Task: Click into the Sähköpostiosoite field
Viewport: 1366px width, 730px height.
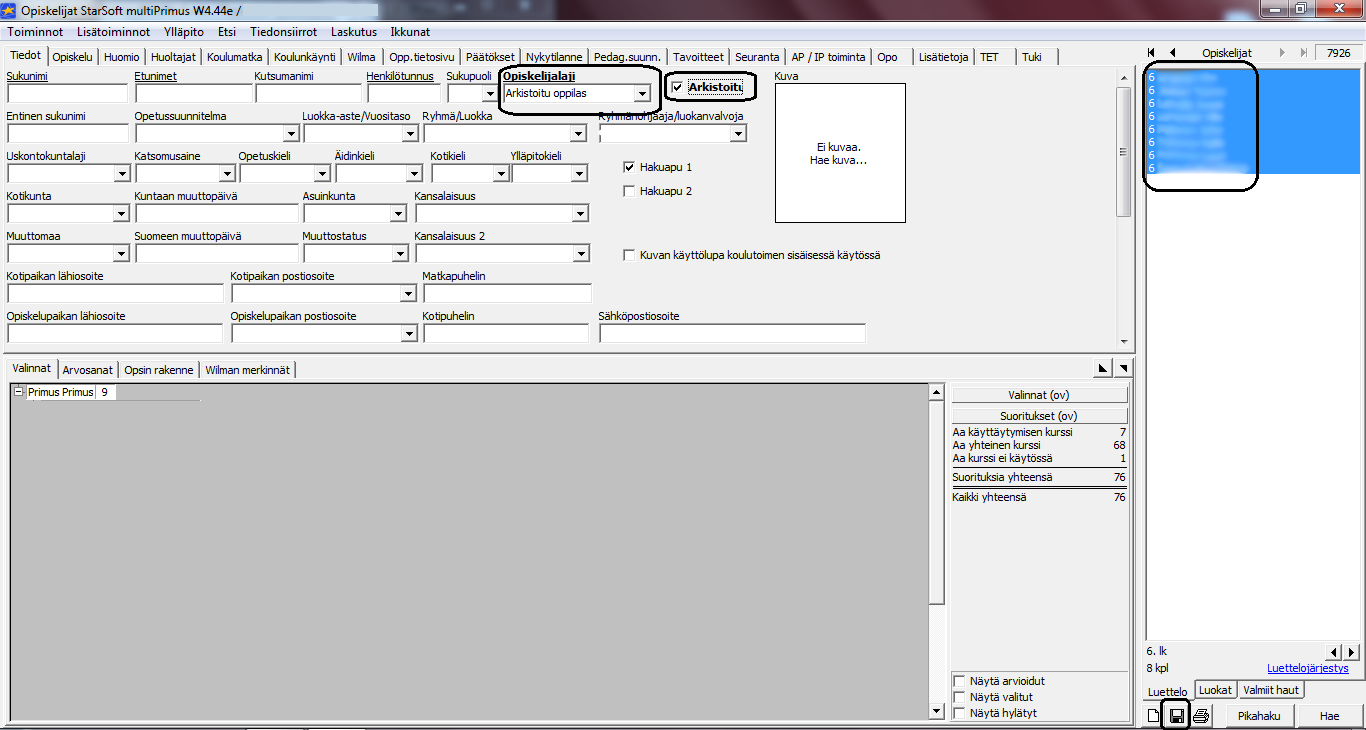Action: tap(732, 334)
